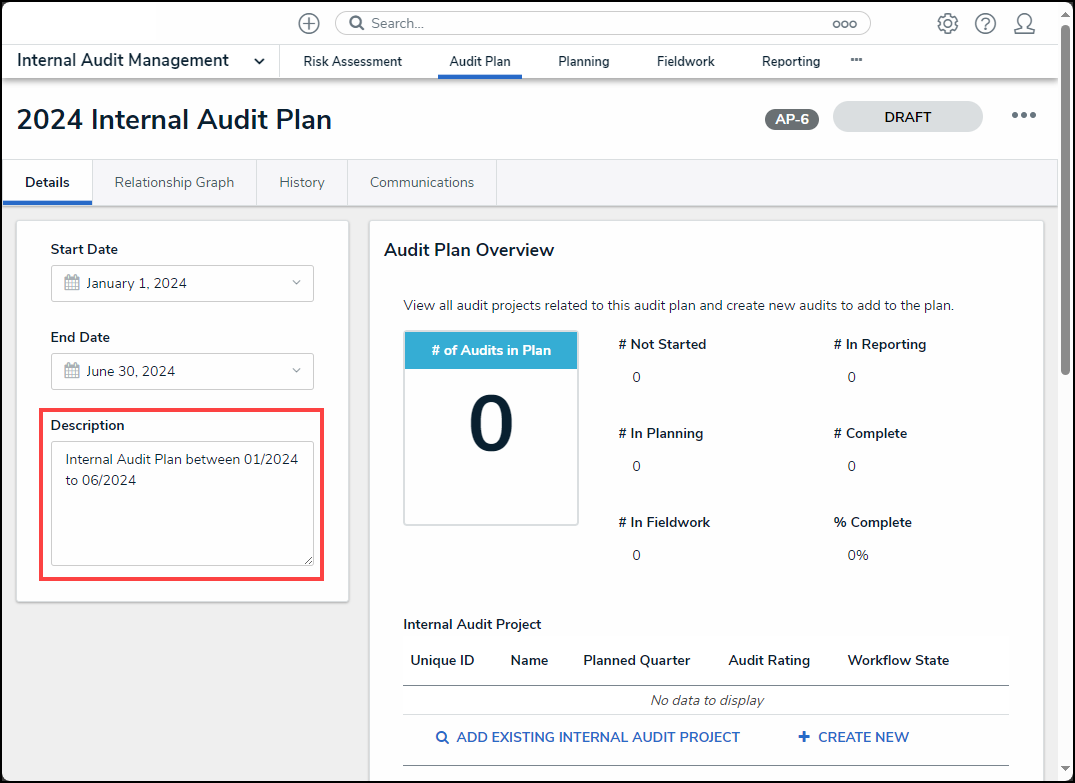Click the calendar icon in Start Date
This screenshot has width=1075, height=783.
click(x=72, y=283)
